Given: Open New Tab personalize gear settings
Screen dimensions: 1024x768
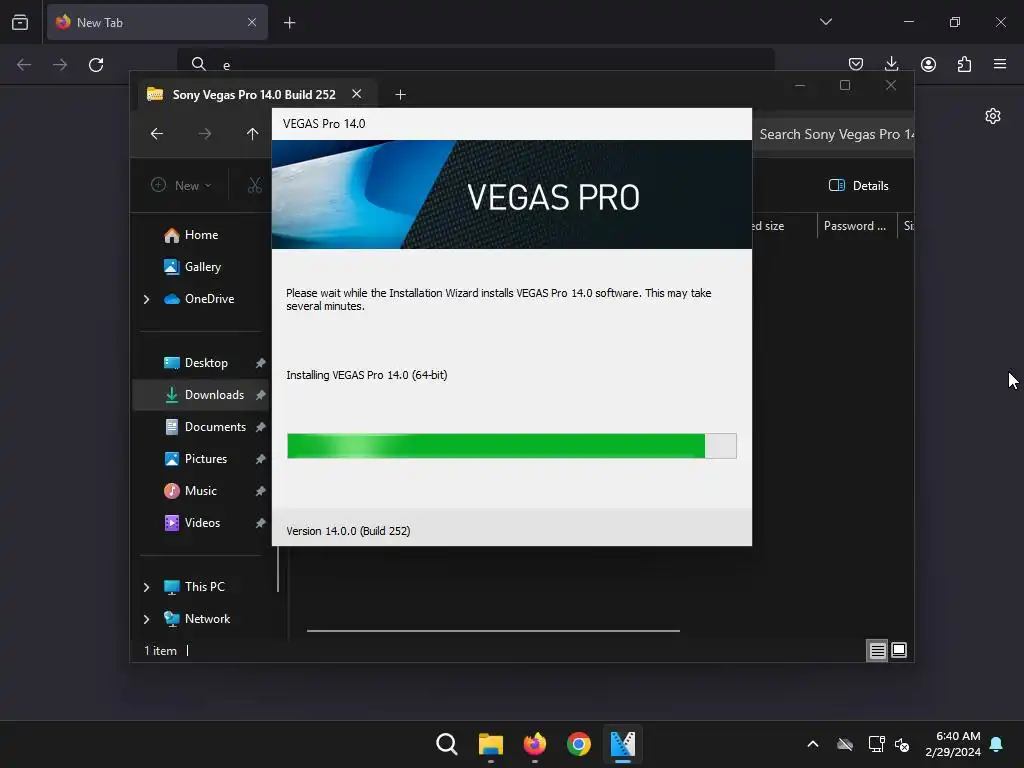Looking at the screenshot, I should pyautogui.click(x=993, y=116).
